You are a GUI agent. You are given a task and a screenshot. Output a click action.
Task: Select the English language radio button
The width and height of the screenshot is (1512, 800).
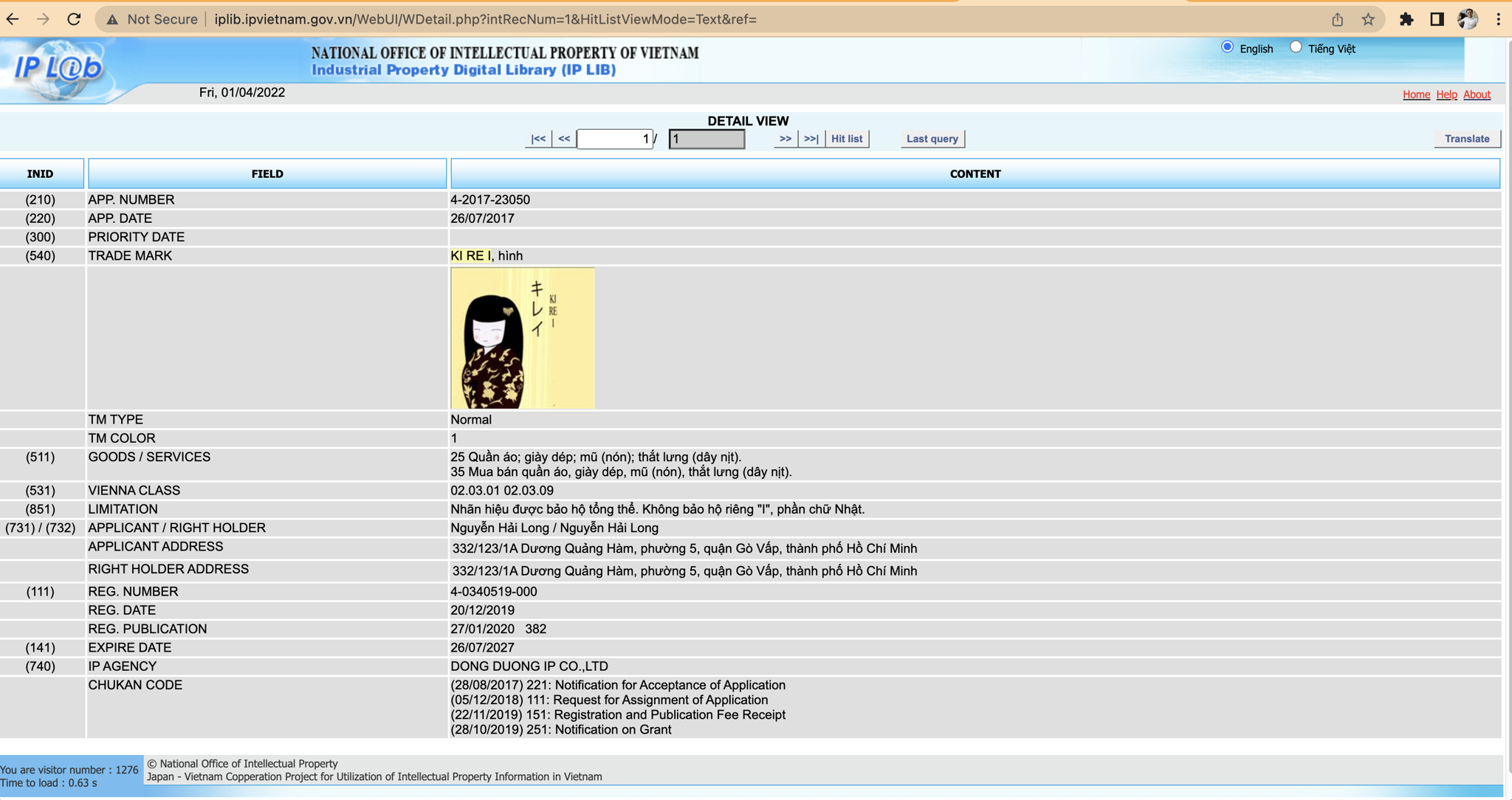pyautogui.click(x=1227, y=47)
